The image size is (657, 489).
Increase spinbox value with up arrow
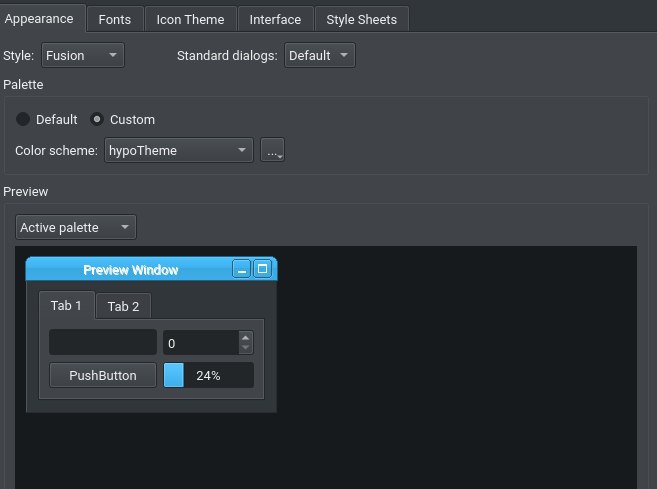point(246,337)
